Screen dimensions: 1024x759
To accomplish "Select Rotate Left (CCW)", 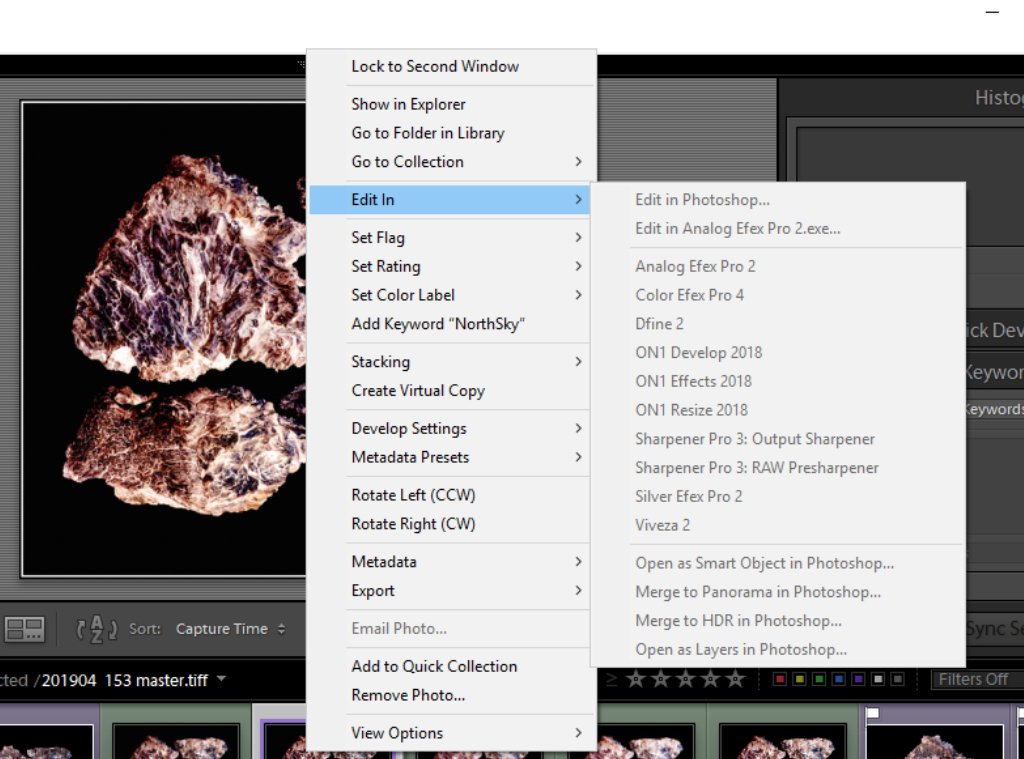I will 451,494.
